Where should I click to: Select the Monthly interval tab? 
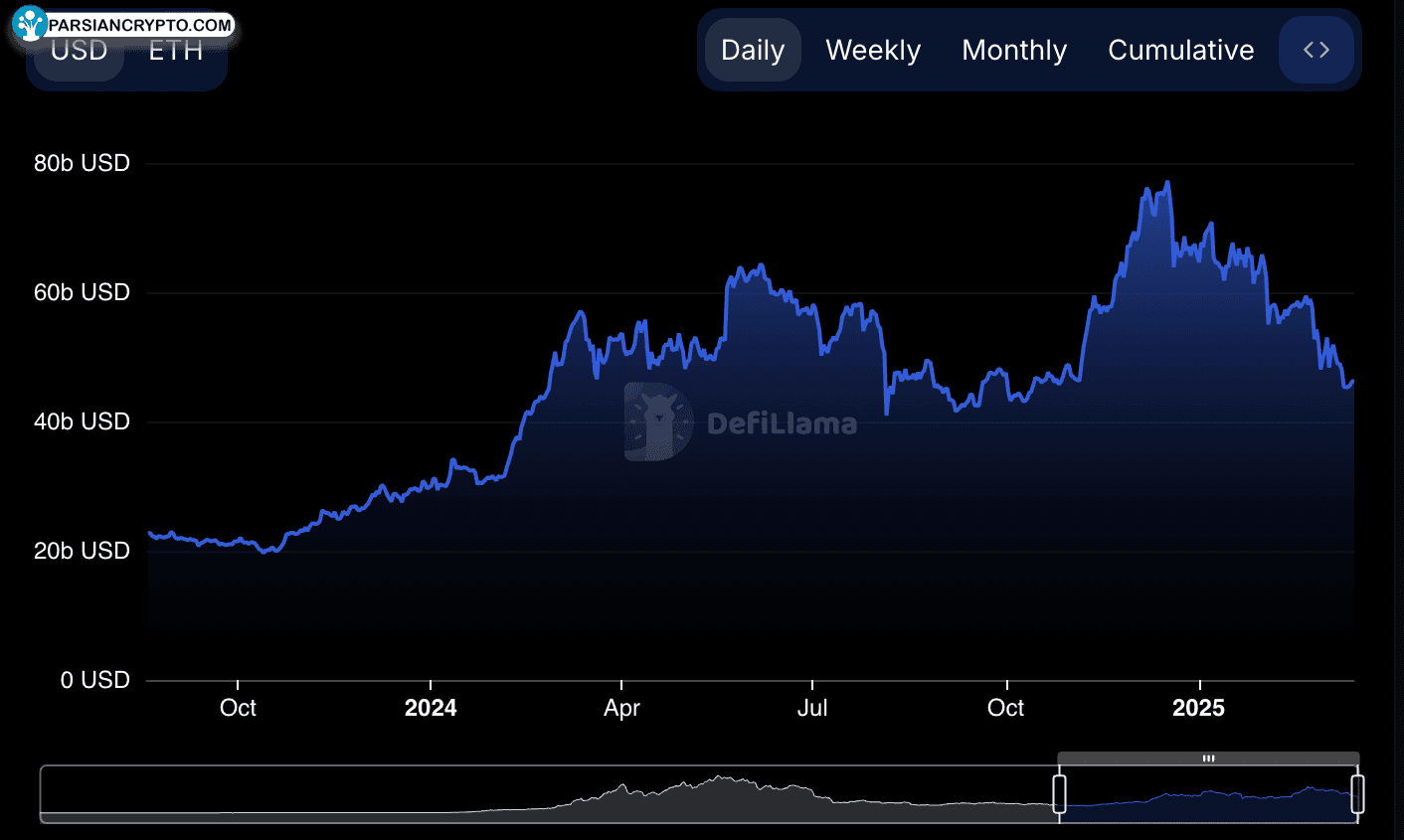1014,50
